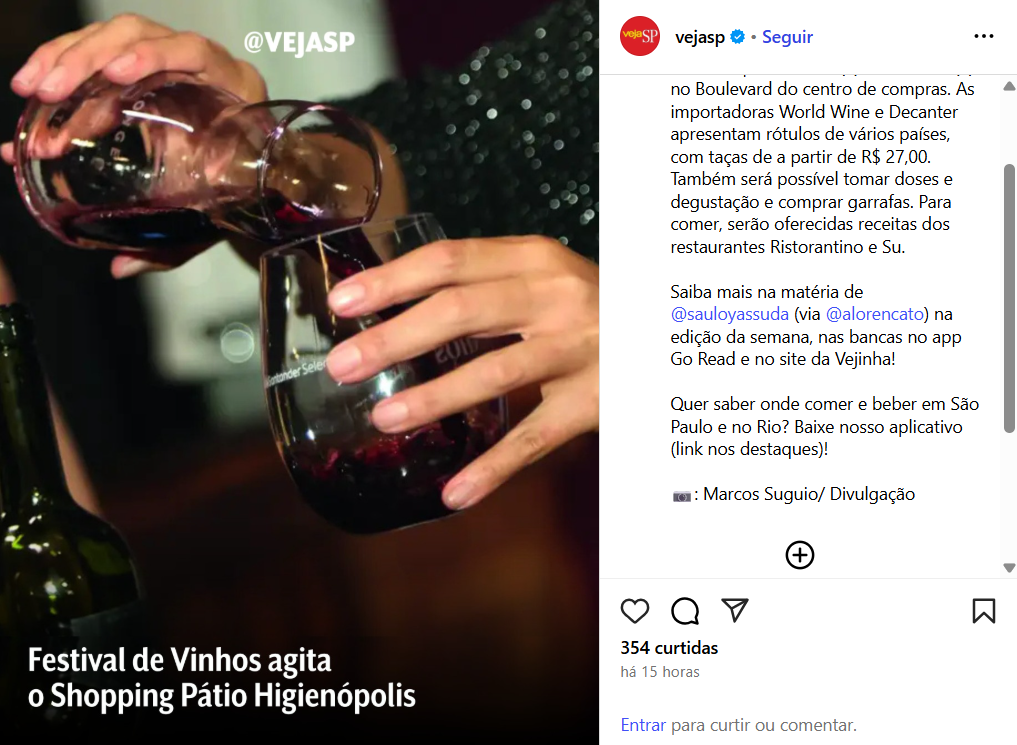
Task: View who liked via 354 curtidas
Action: [669, 648]
